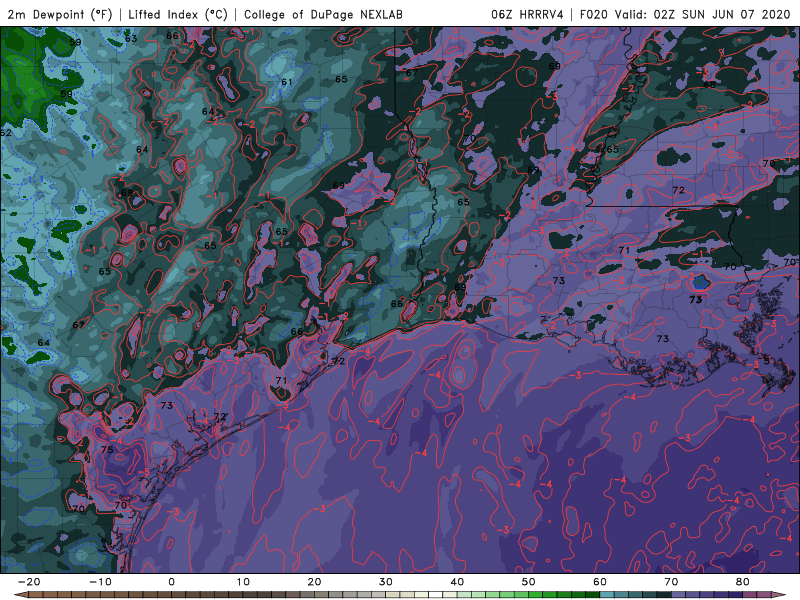Click the '62' dewpoint value at the map's left edge
This screenshot has width=800, height=600.
[x=6, y=133]
